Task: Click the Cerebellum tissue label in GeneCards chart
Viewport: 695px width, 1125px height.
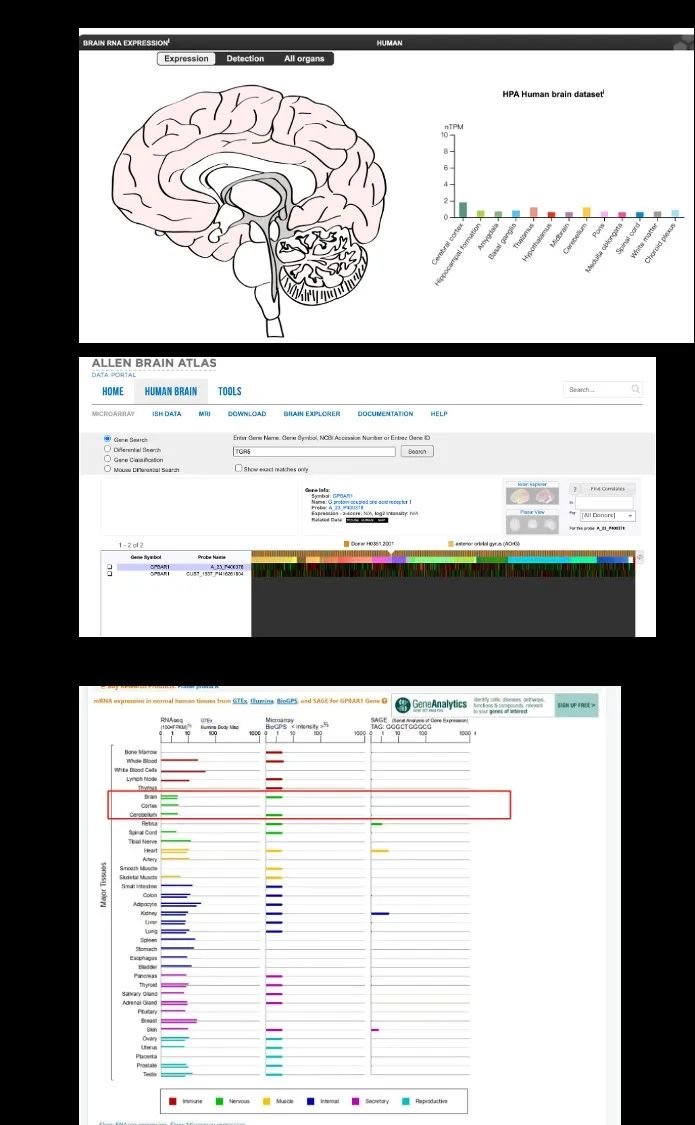Action: [x=143, y=815]
